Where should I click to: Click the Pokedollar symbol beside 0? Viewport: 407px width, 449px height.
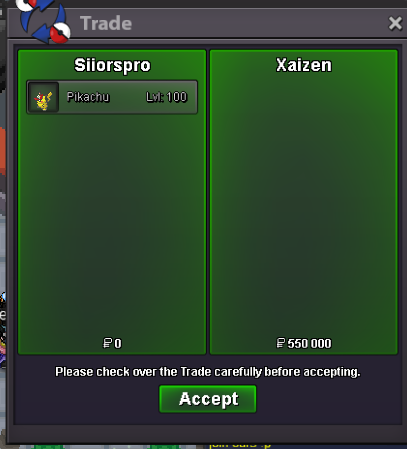(x=107, y=343)
